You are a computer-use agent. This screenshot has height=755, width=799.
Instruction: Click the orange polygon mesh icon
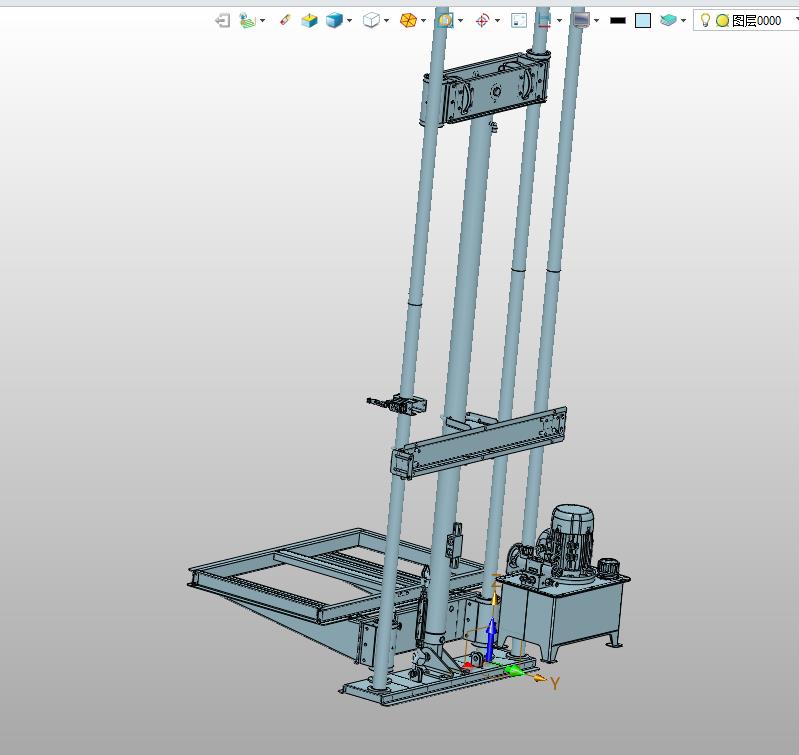click(x=408, y=20)
